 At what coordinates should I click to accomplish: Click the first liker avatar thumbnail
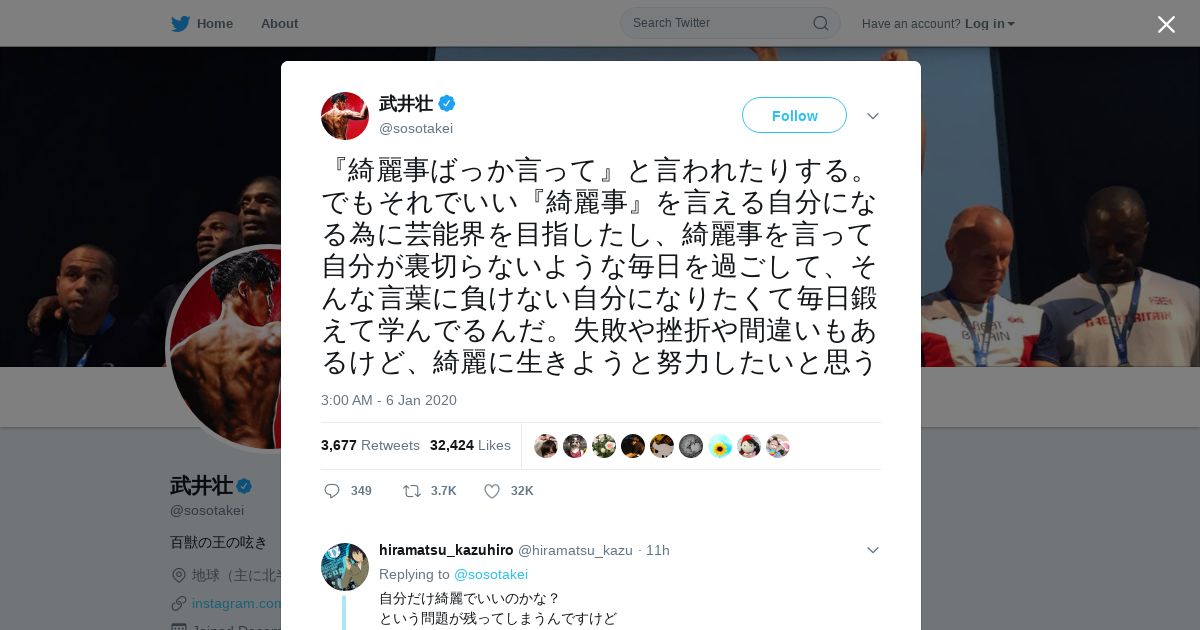coord(546,446)
